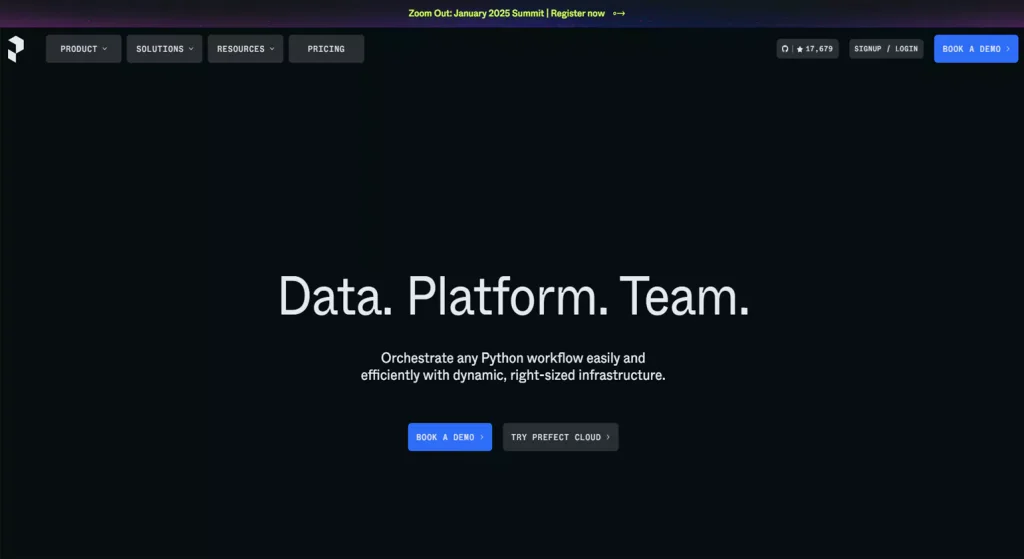Screen dimensions: 1024x559
Task: Expand the Resources dropdown chevron
Action: click(x=272, y=49)
